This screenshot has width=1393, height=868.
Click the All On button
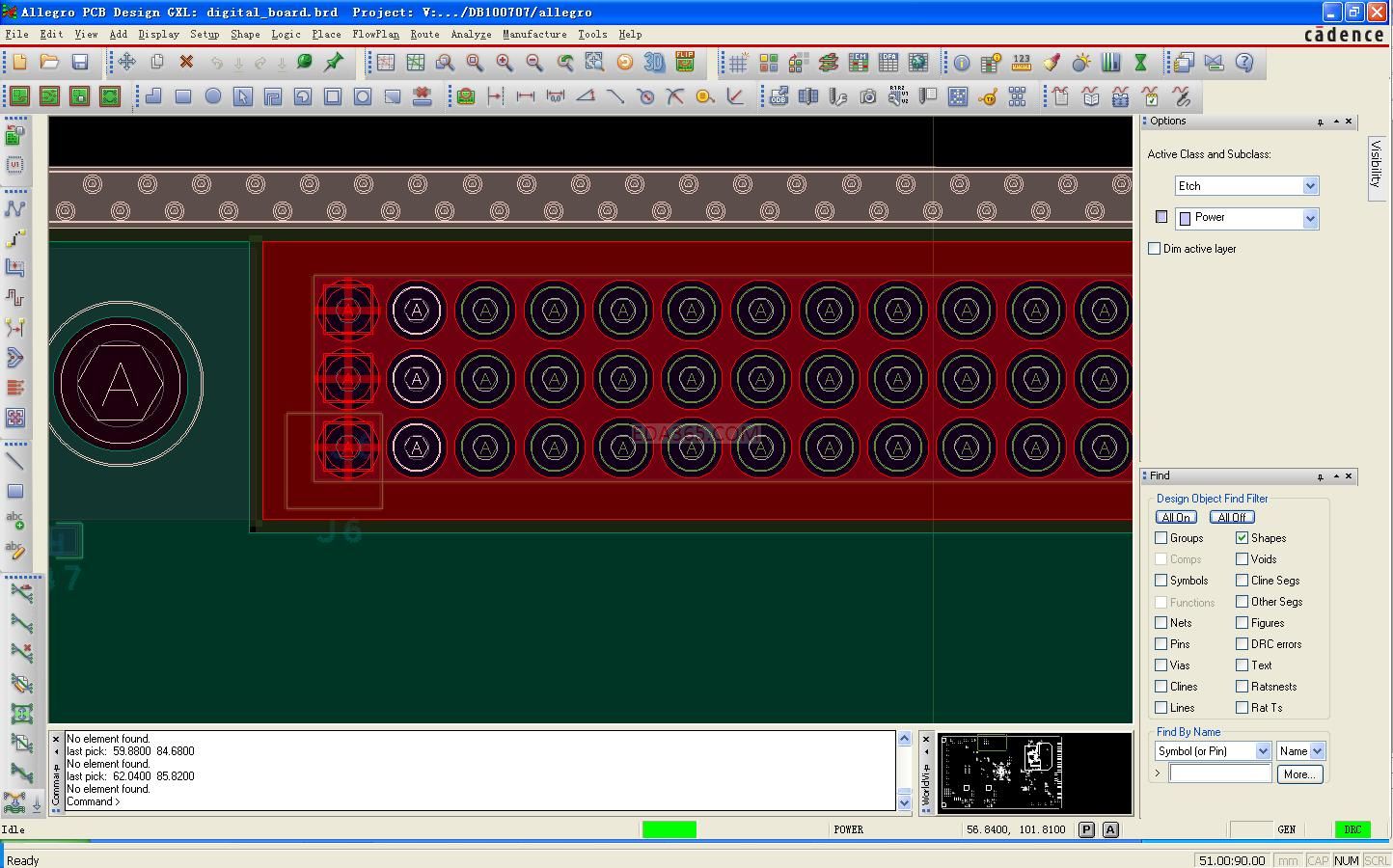(1177, 518)
